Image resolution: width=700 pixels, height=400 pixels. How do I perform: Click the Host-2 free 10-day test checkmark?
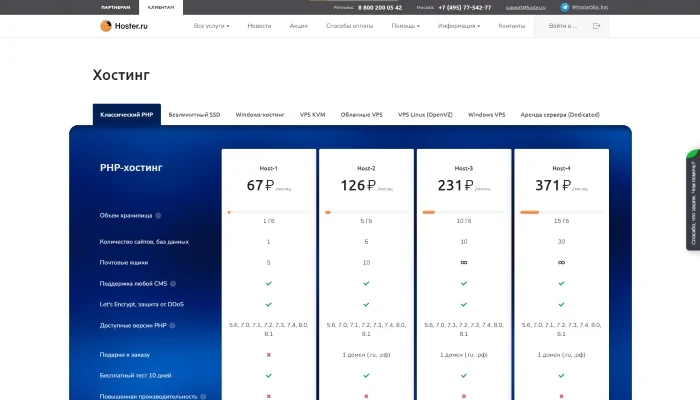pyautogui.click(x=366, y=375)
